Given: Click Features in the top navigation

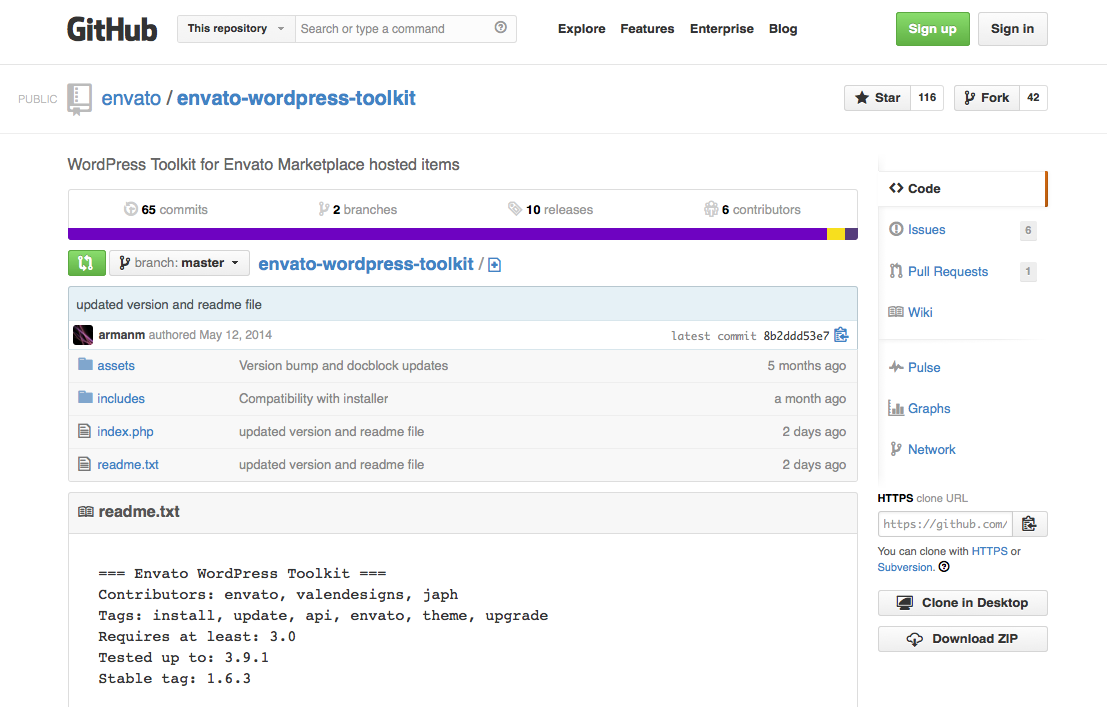Looking at the screenshot, I should click(x=647, y=29).
